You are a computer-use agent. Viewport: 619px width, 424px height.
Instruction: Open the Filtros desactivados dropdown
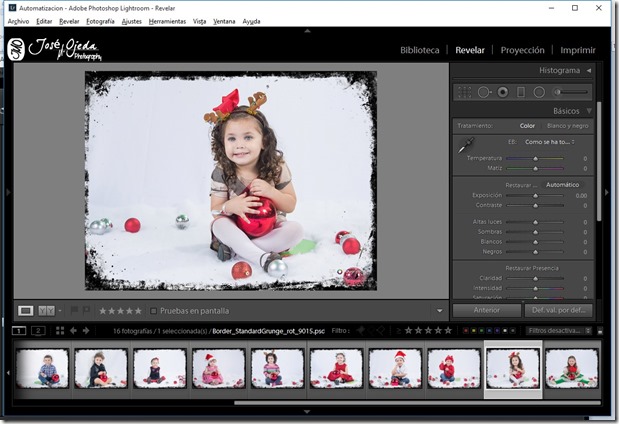tap(559, 330)
